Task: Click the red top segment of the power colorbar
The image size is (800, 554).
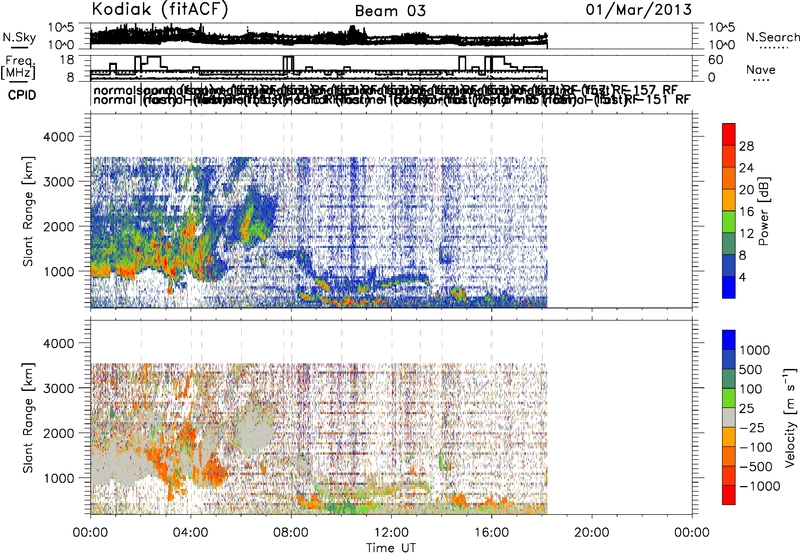Action: pyautogui.click(x=729, y=134)
